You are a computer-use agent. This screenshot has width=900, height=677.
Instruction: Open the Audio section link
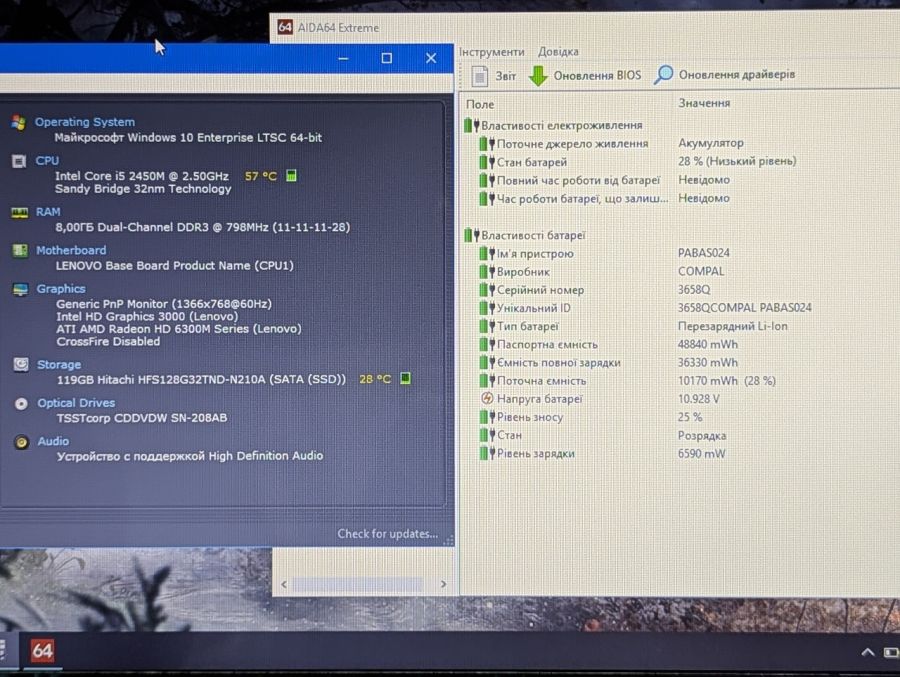[53, 441]
